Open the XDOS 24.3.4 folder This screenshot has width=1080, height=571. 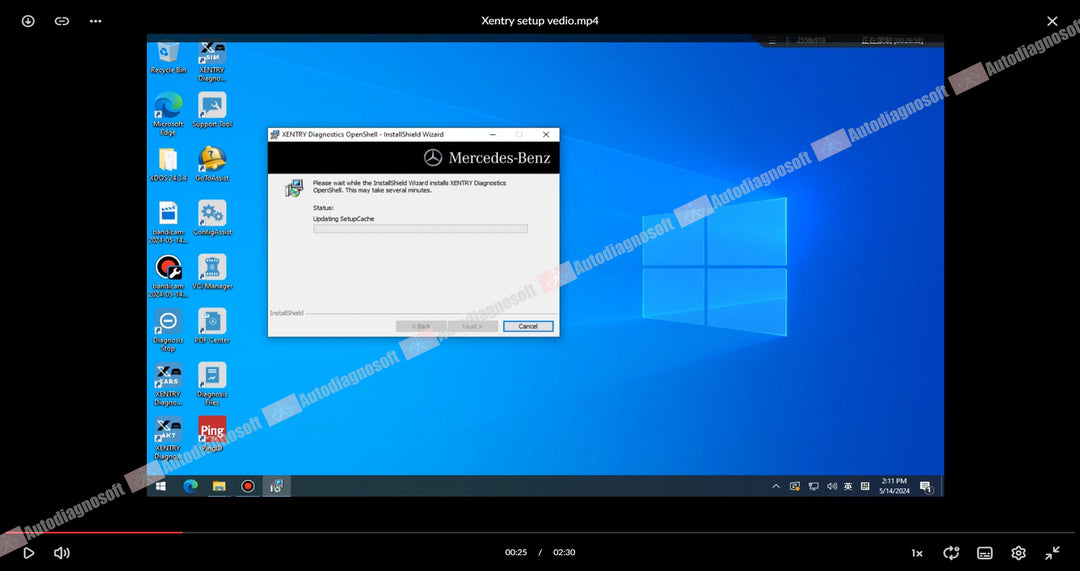click(x=168, y=164)
